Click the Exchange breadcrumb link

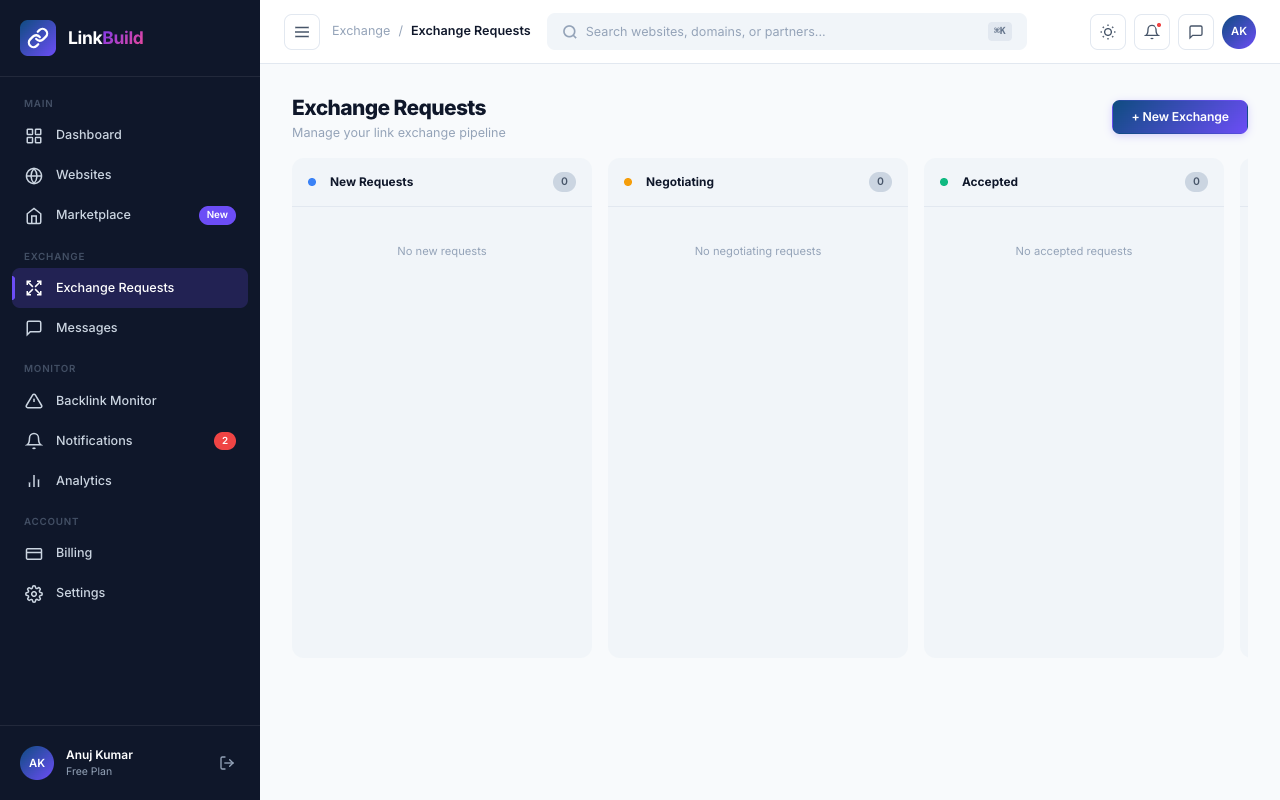tap(361, 31)
